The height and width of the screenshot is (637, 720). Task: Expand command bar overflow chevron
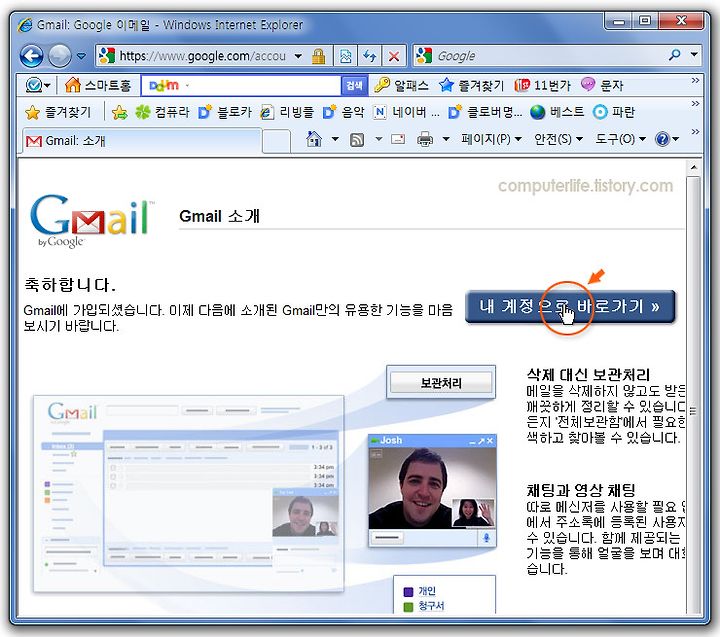click(x=696, y=132)
